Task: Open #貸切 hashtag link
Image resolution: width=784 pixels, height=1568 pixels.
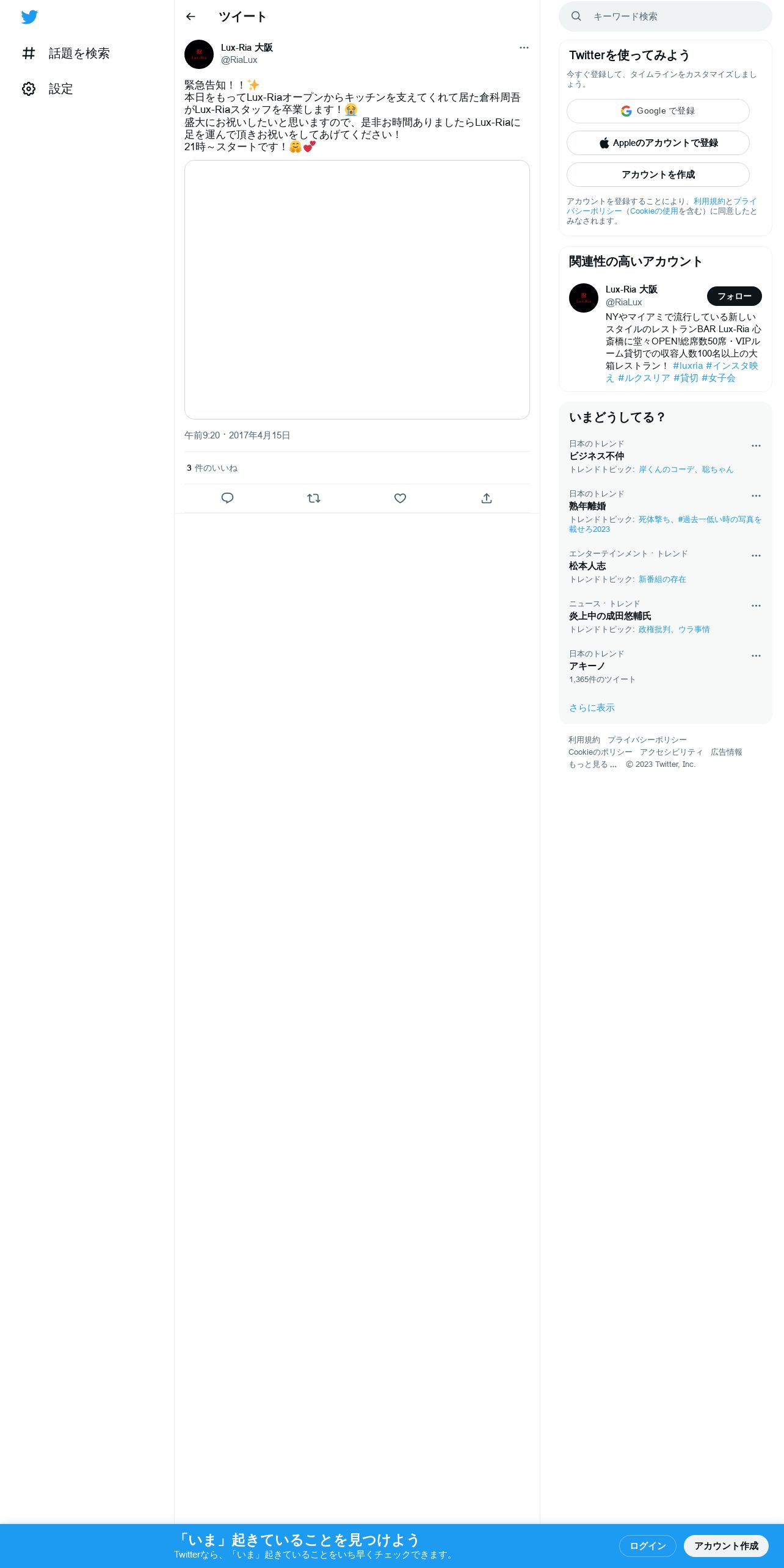Action: [x=686, y=378]
